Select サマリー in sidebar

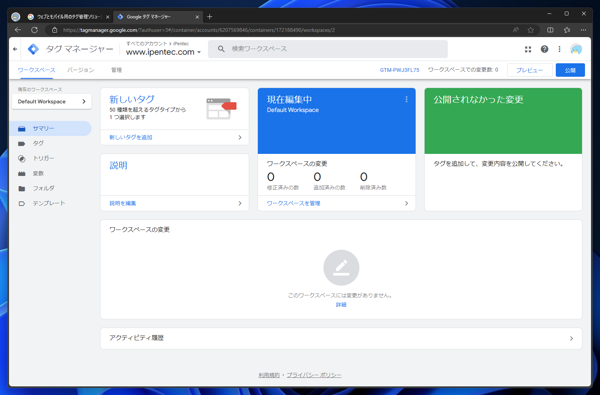[x=51, y=129]
